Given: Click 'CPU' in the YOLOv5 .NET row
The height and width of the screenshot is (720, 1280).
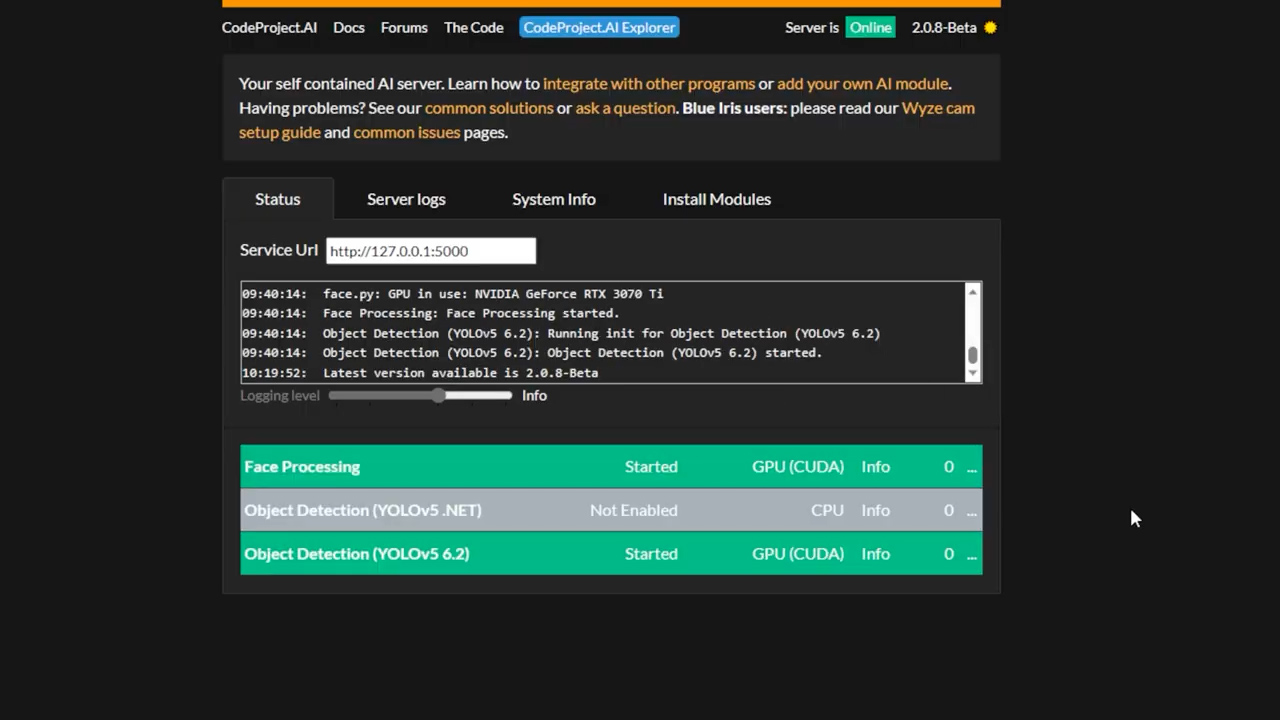Looking at the screenshot, I should pos(828,510).
